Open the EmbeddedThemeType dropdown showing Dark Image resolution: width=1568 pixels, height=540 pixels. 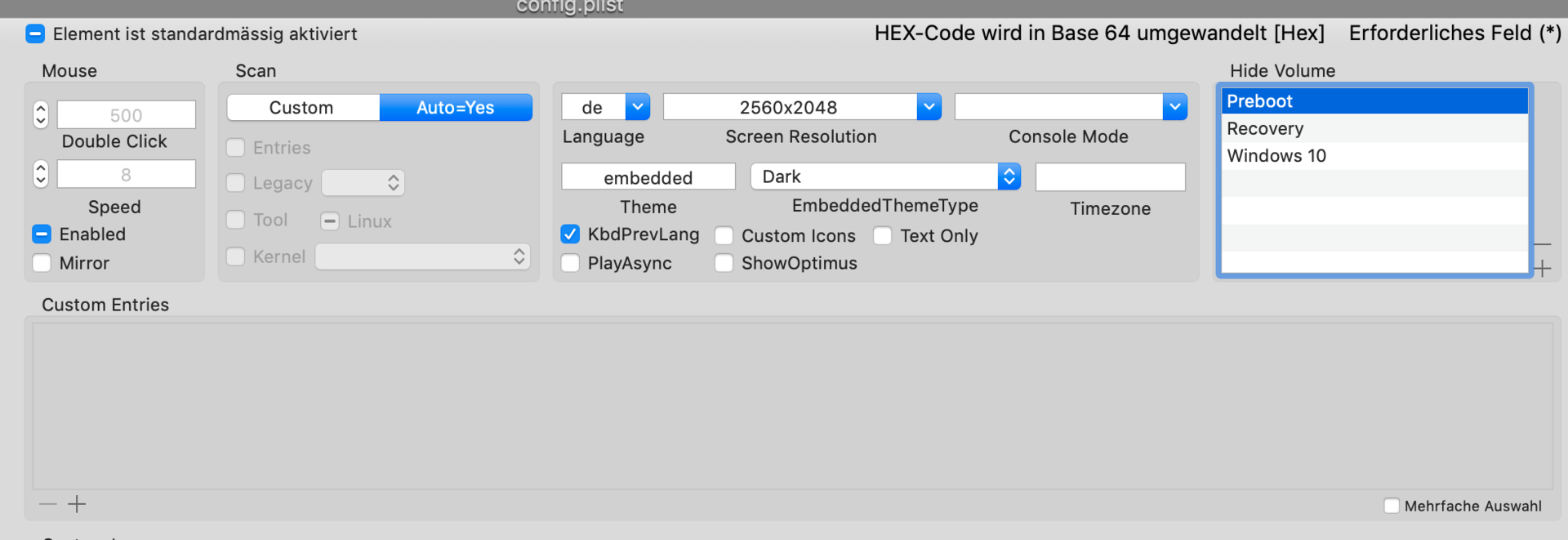pyautogui.click(x=886, y=176)
